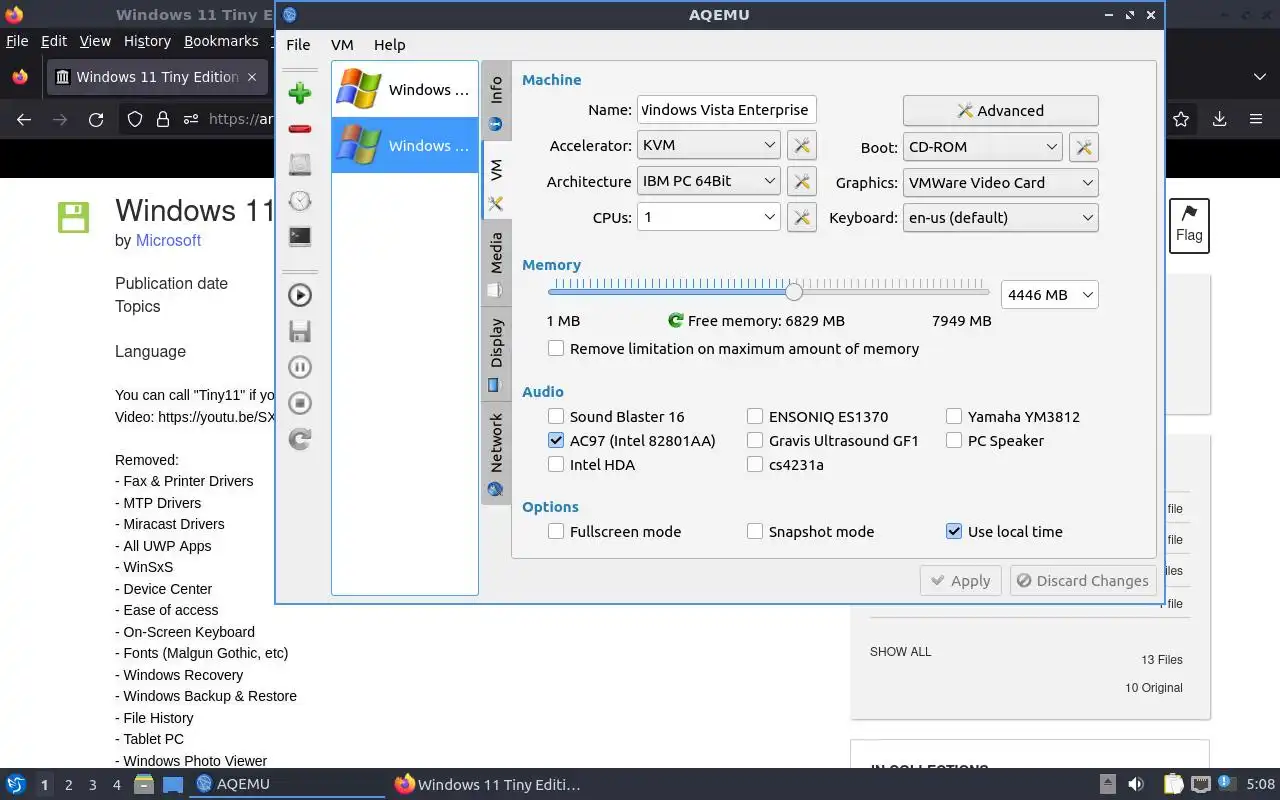
Task: Open the wrench settings beside Boot
Action: (1083, 147)
